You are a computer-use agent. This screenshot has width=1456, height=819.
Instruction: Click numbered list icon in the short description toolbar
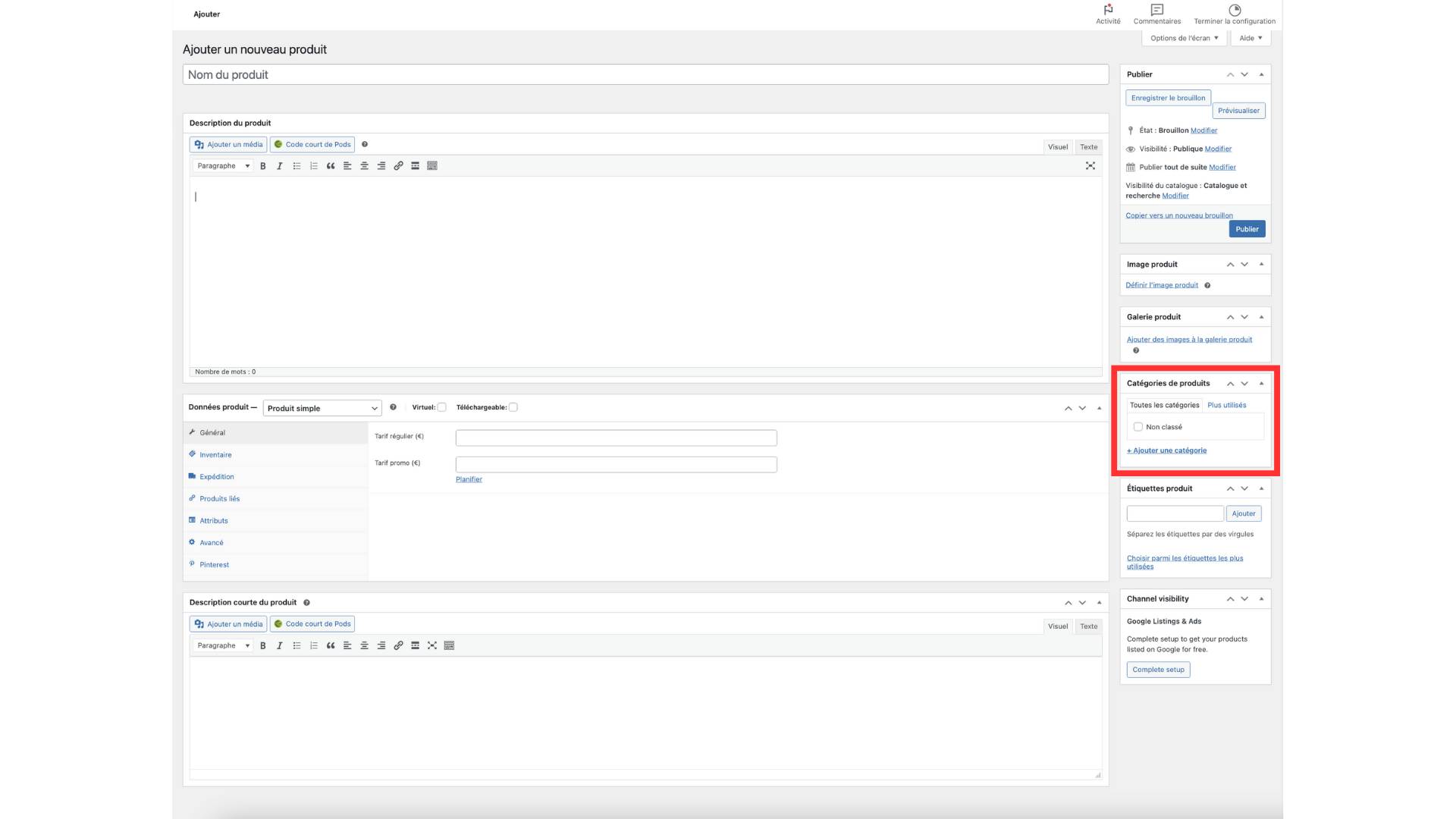(314, 646)
